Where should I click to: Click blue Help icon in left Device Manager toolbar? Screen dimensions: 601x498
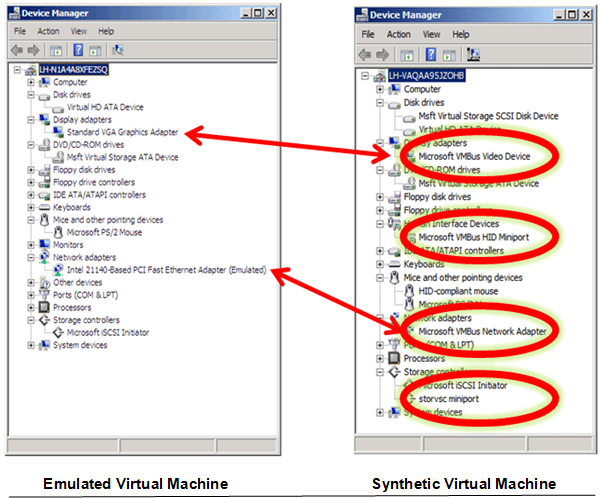(78, 50)
